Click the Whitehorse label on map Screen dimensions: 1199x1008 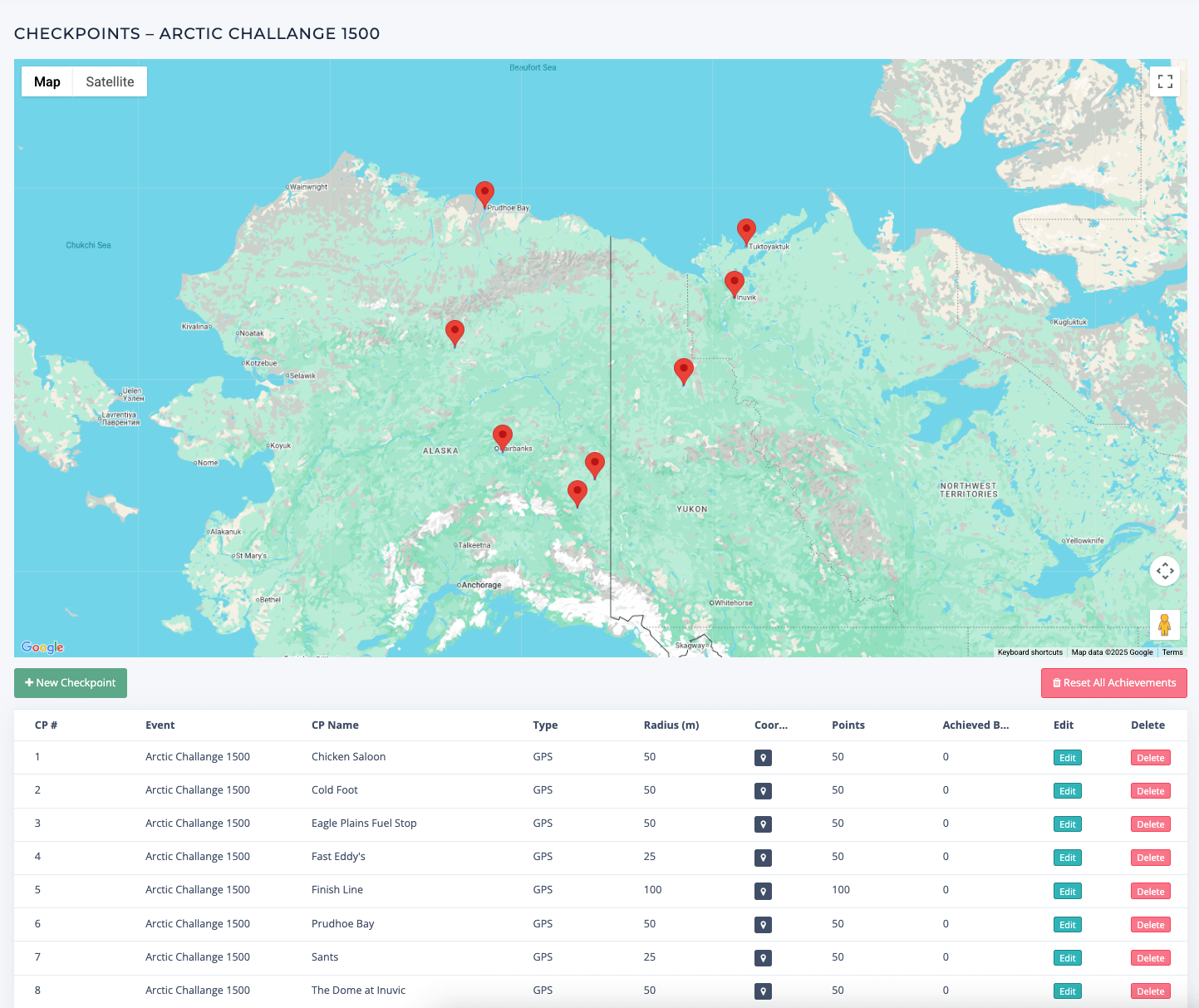click(x=734, y=602)
